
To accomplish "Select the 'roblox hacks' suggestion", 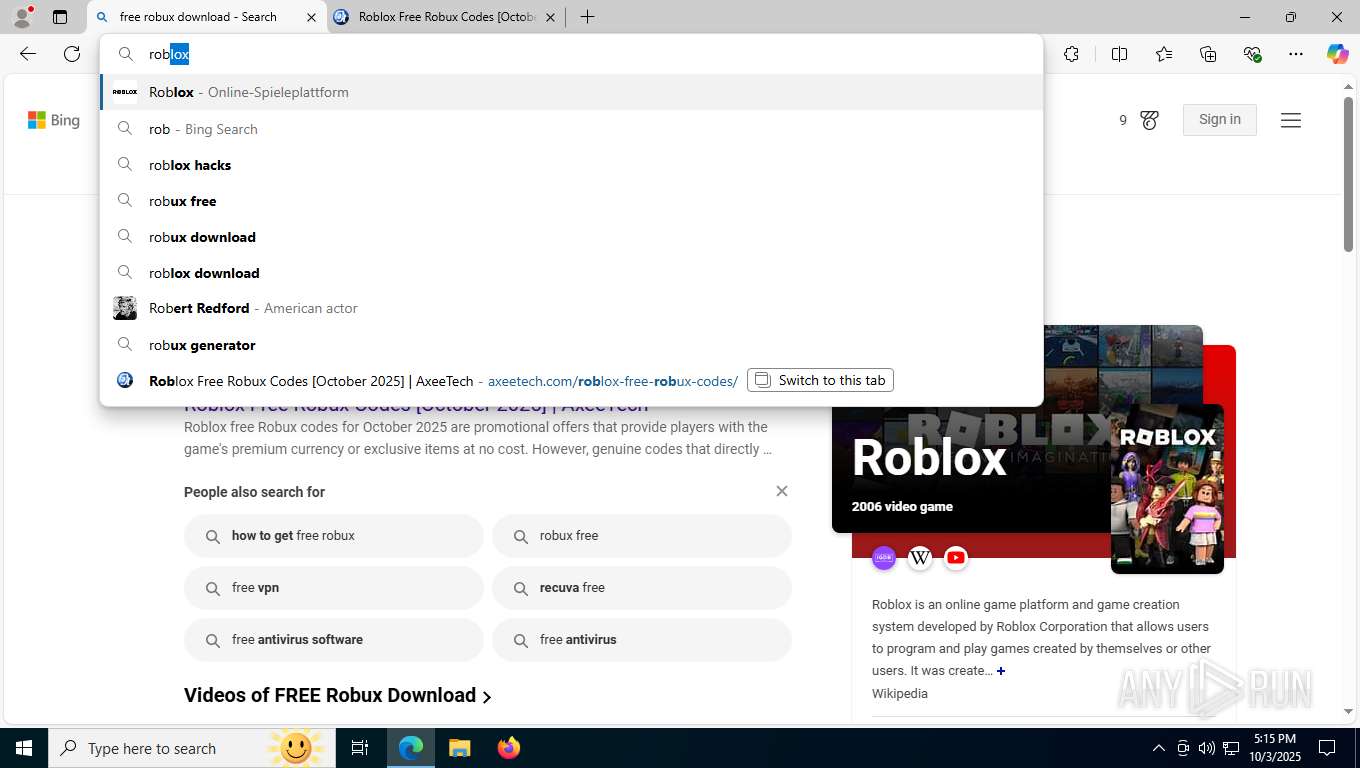I will click(571, 165).
